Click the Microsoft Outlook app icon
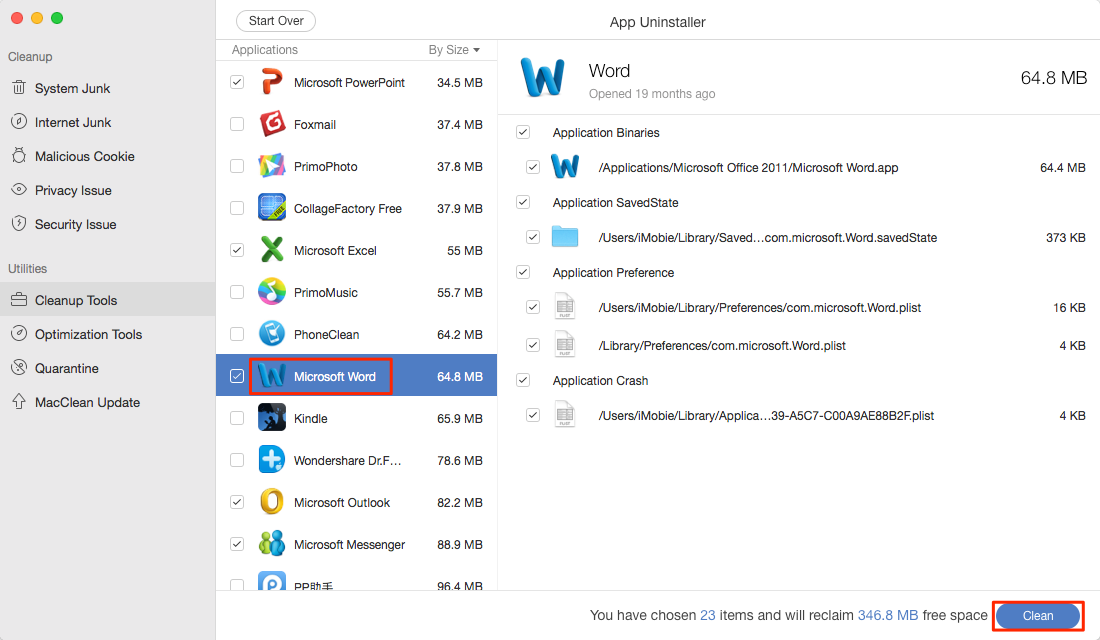This screenshot has height=640, width=1100. tap(271, 502)
